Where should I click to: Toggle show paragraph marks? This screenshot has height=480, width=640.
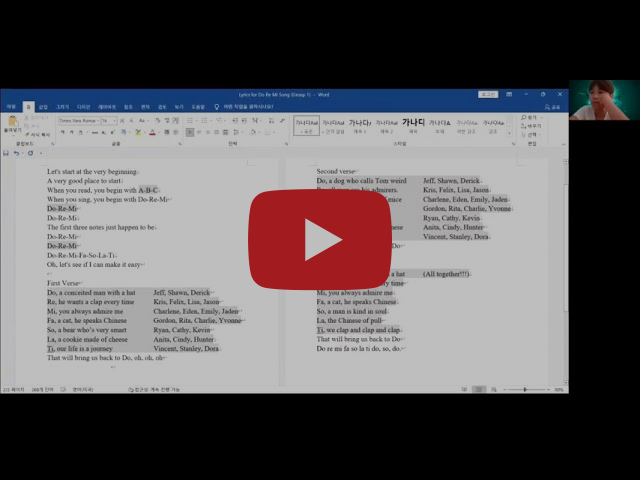282,120
